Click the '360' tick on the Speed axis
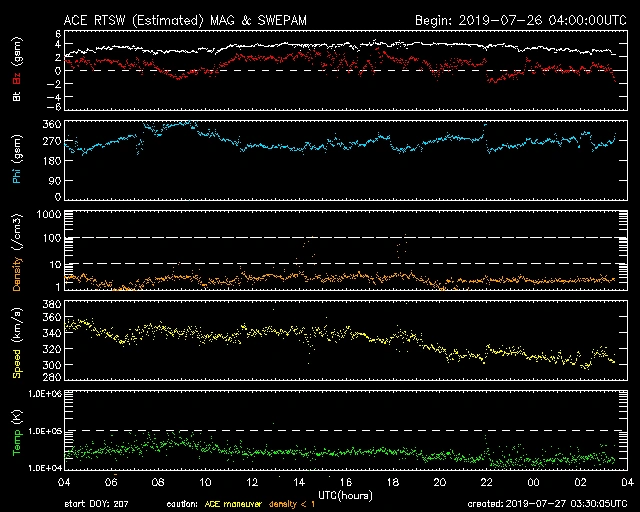The width and height of the screenshot is (640, 512). tap(52, 317)
